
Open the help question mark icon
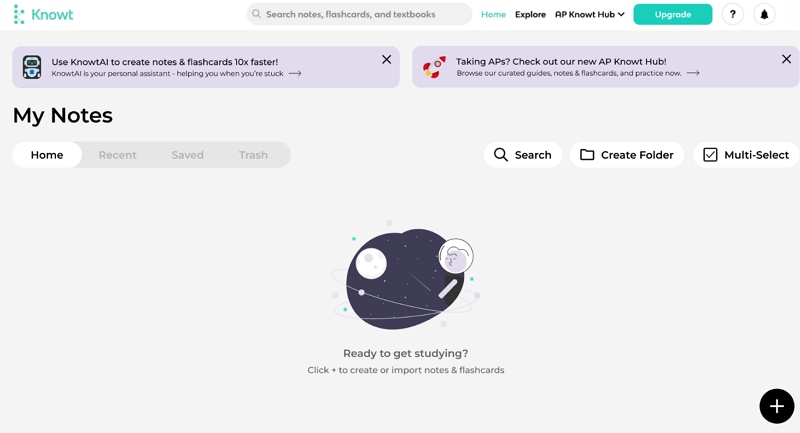(733, 14)
